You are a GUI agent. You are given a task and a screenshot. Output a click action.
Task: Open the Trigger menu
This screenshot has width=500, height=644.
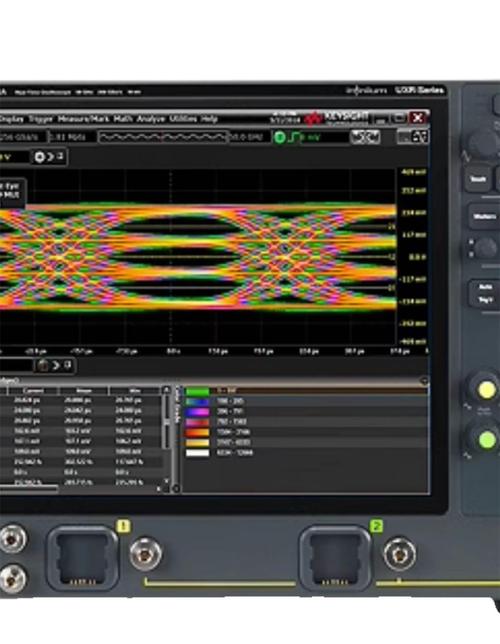(x=41, y=119)
